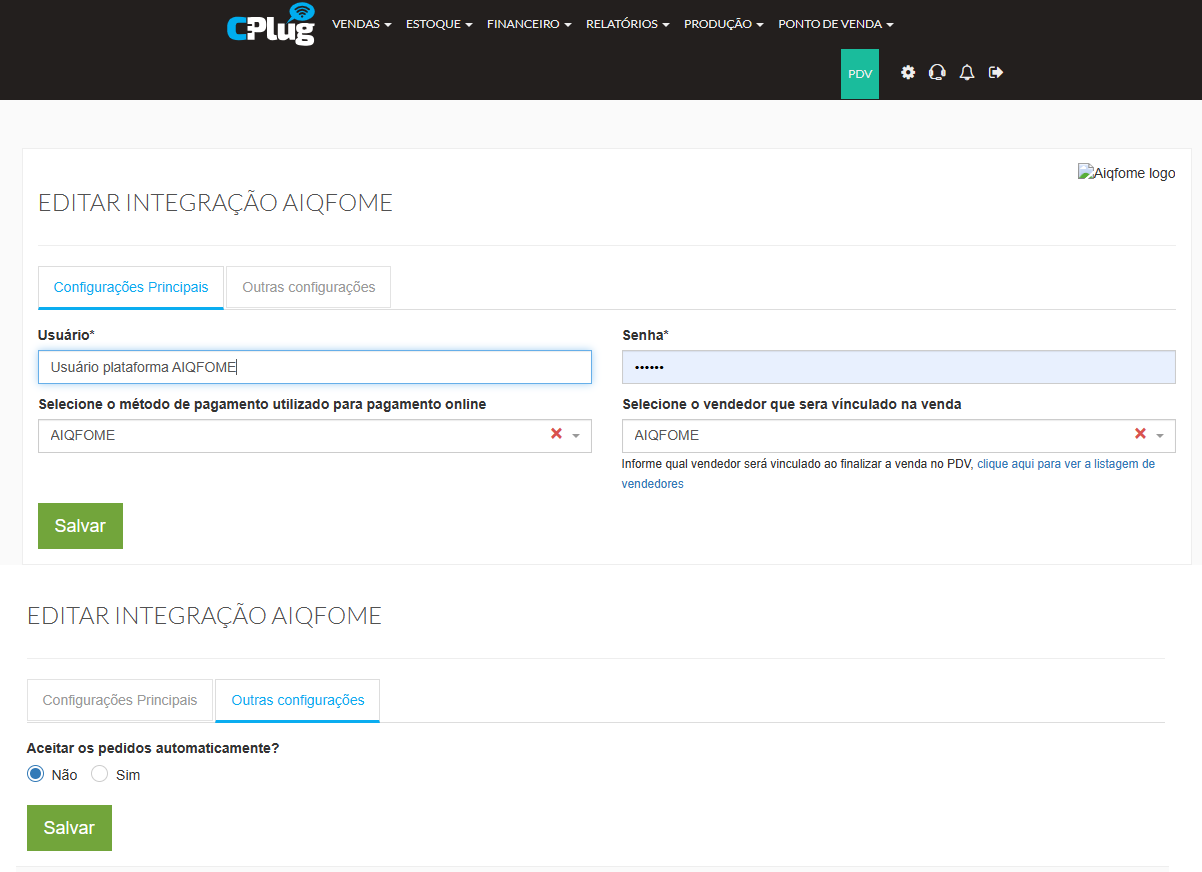Screen dimensions: 1202x872
Task: Select the Não radio option
Action: [36, 774]
